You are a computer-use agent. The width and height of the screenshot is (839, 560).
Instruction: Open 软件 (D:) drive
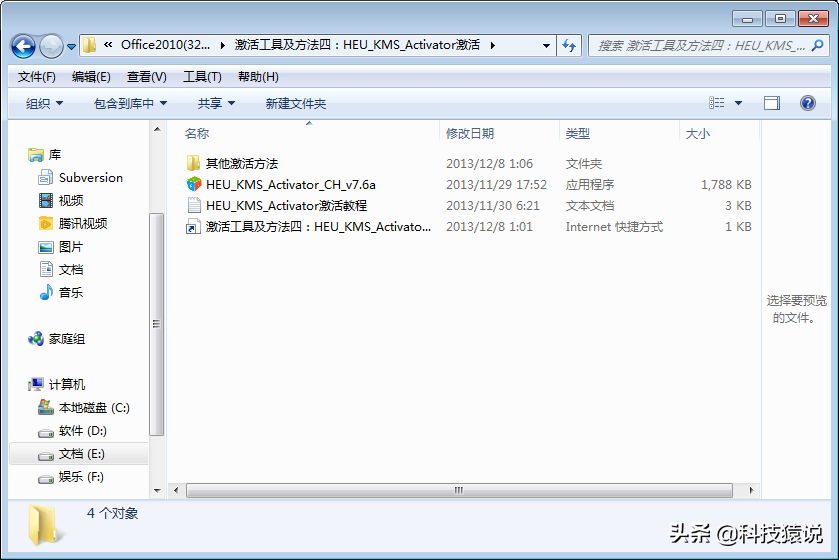pyautogui.click(x=82, y=431)
